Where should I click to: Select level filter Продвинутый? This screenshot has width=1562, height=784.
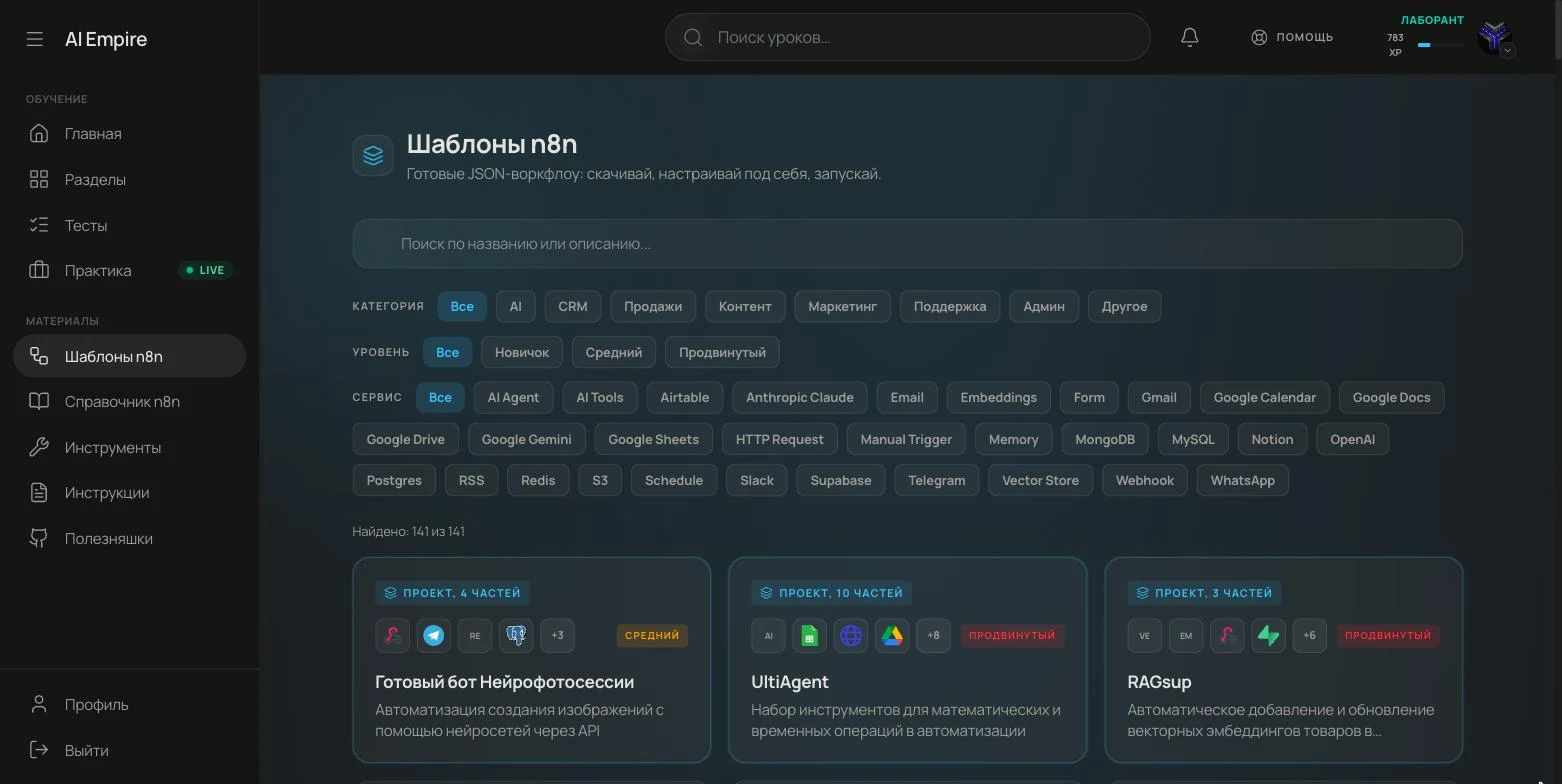click(722, 352)
